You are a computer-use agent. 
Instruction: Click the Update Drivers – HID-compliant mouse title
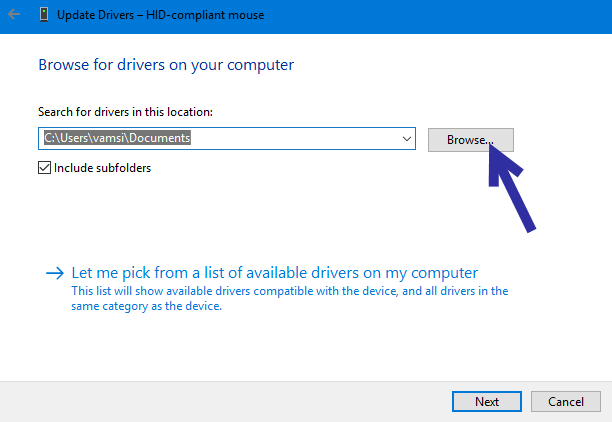160,15
